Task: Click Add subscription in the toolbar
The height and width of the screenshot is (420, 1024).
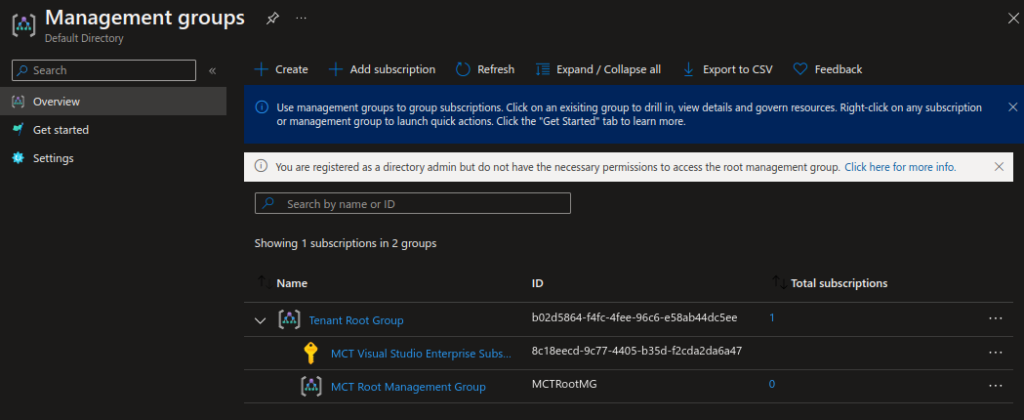Action: click(x=381, y=69)
